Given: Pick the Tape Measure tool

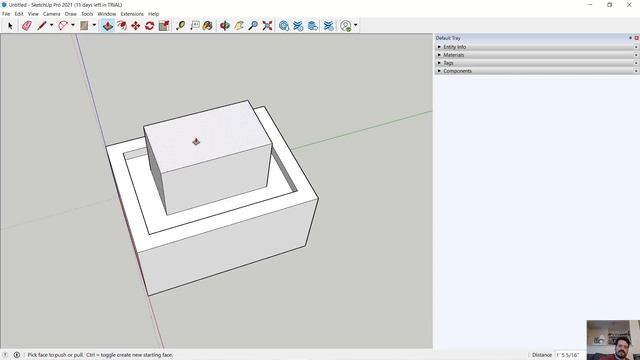Looking at the screenshot, I should [180, 26].
